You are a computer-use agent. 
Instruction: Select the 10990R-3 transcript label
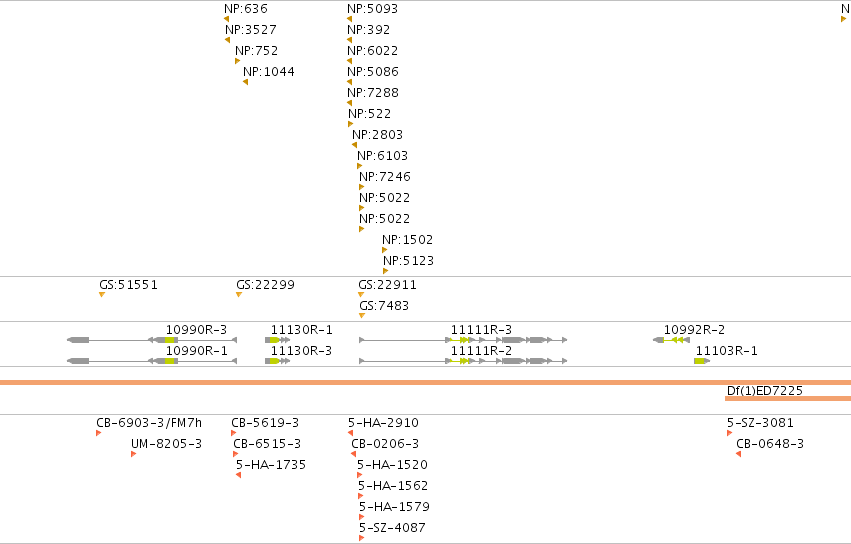[x=196, y=330]
